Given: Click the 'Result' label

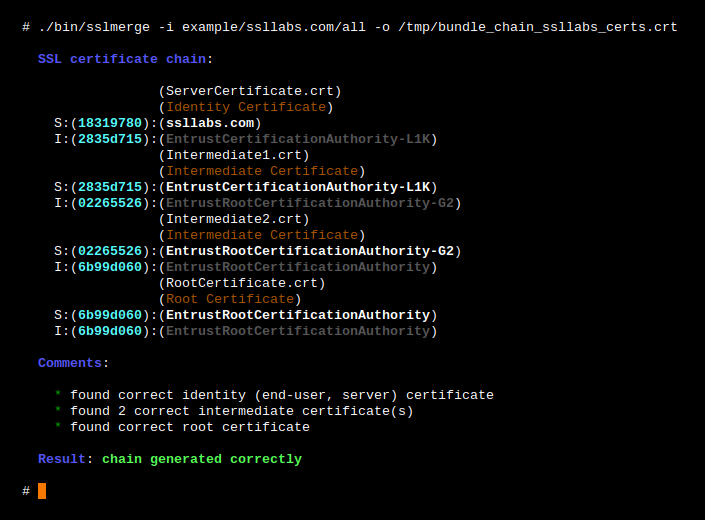Looking at the screenshot, I should click(x=62, y=459).
